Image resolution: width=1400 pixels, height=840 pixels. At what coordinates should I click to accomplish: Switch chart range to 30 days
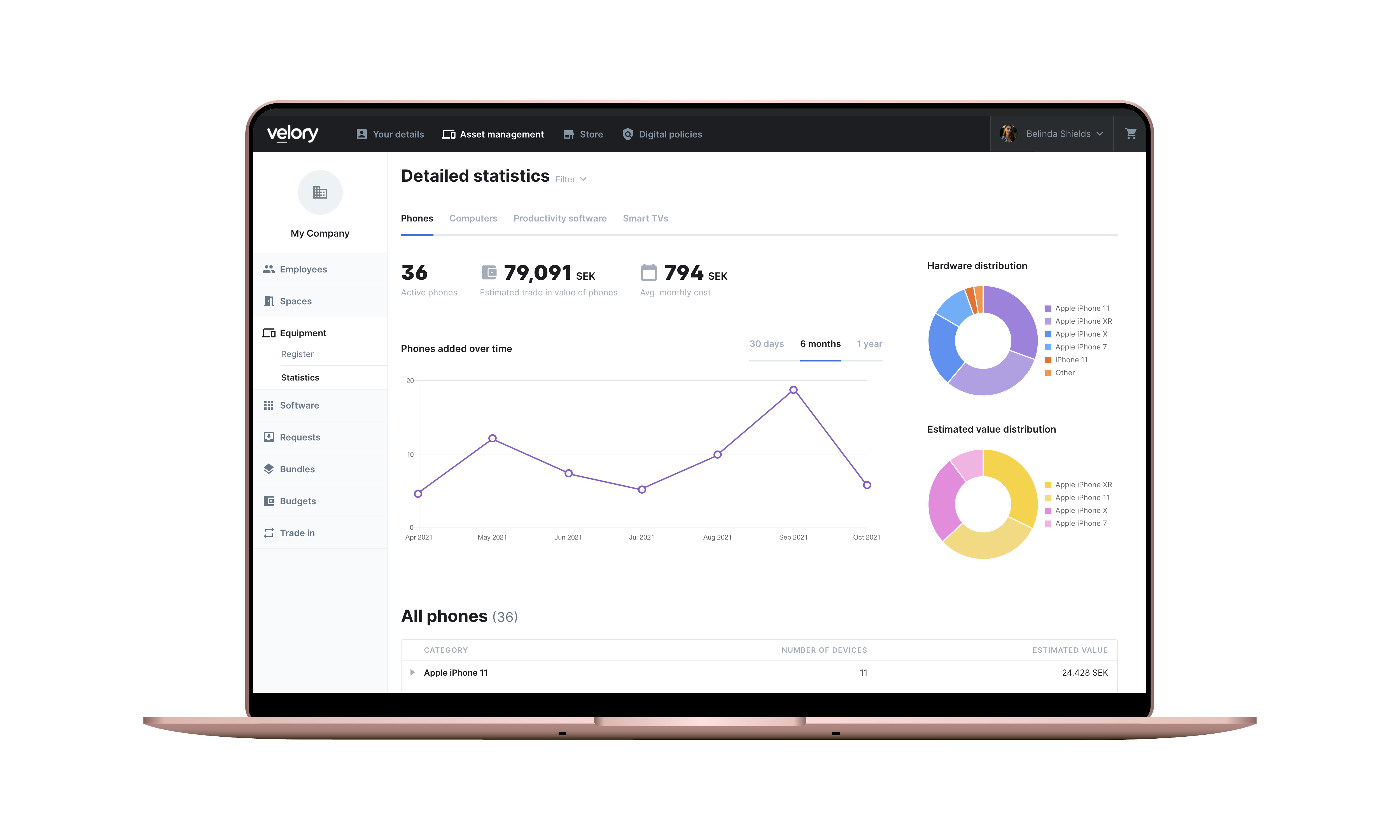tap(766, 344)
